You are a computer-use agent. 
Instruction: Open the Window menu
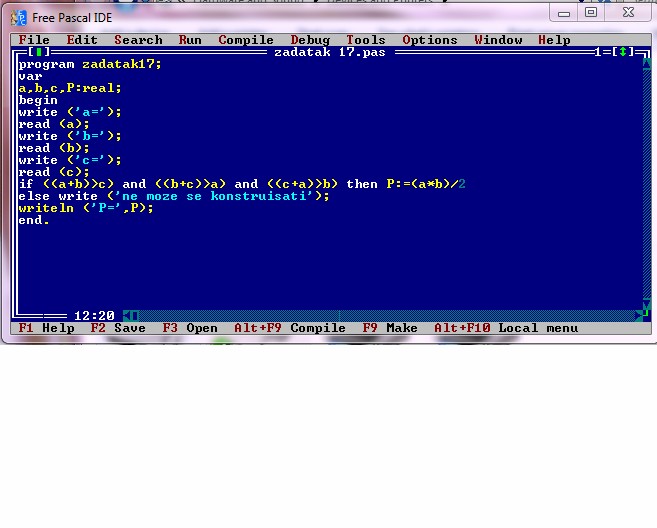pos(498,40)
